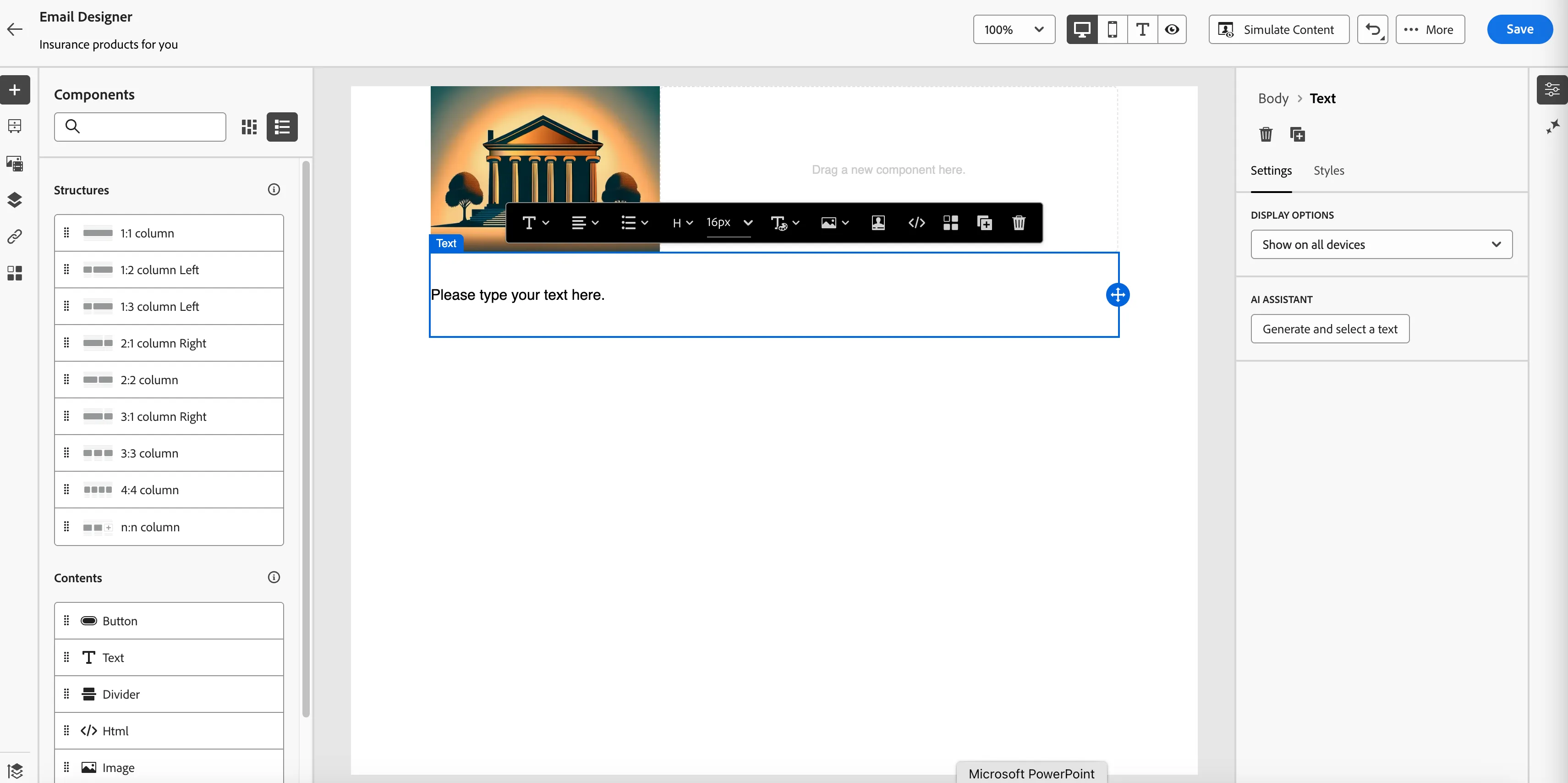
Task: Delete Text component via right panel trash
Action: [1266, 134]
